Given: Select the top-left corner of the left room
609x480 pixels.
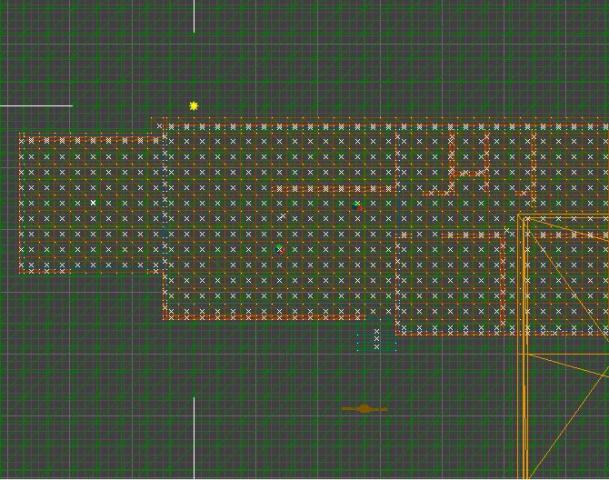Looking at the screenshot, I should point(20,135).
